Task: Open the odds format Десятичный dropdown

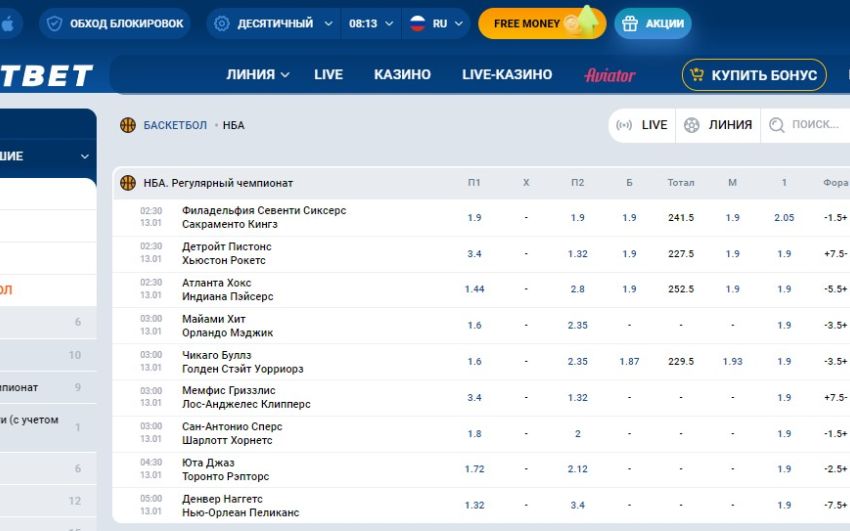Action: [x=273, y=24]
